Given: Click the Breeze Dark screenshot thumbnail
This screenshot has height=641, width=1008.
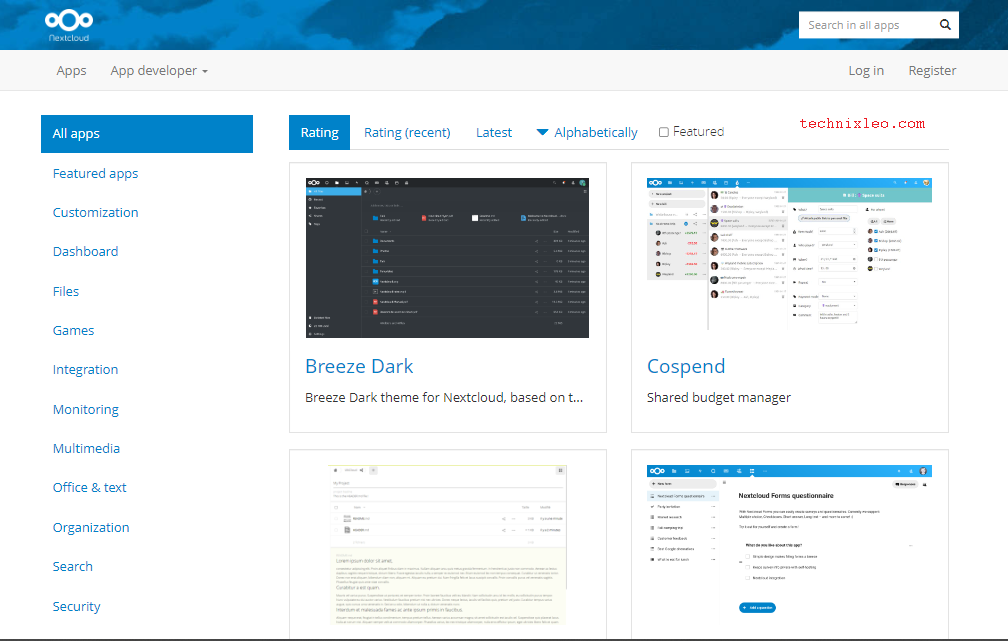Looking at the screenshot, I should [447, 257].
